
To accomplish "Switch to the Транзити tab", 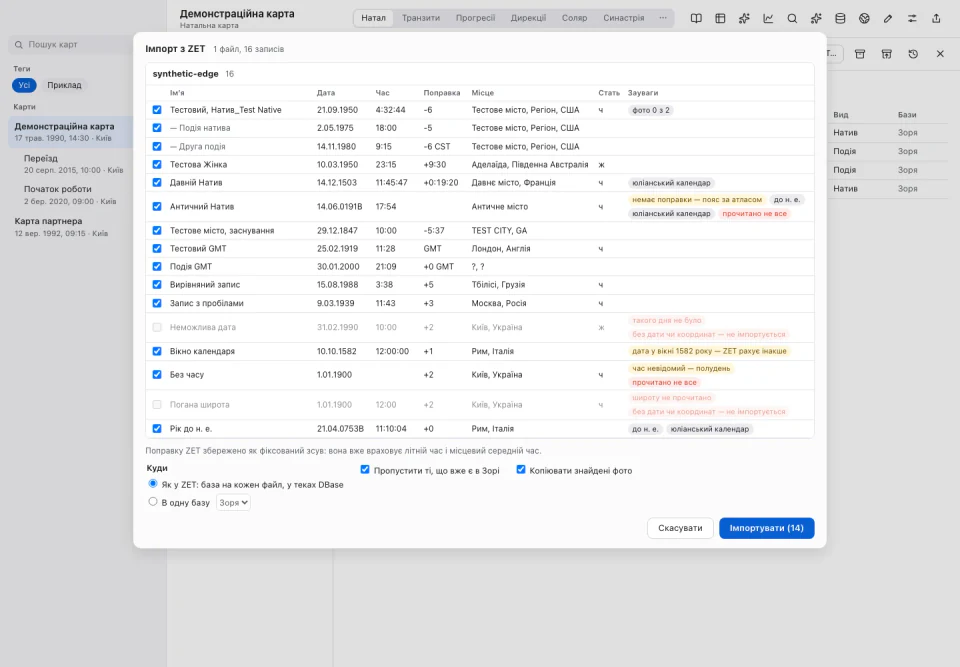I will (421, 18).
